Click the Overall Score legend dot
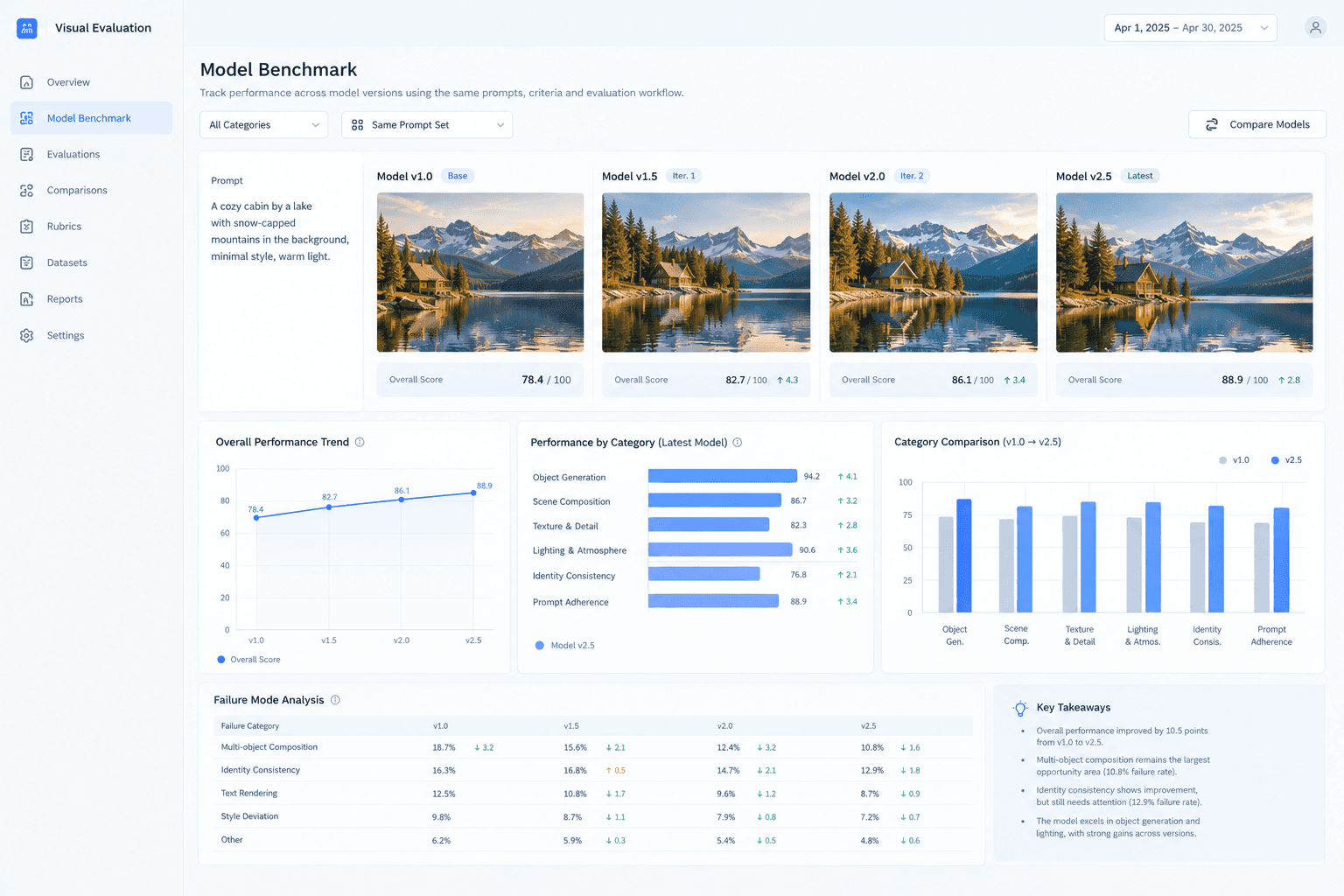The width and height of the screenshot is (1344, 896). 221,660
